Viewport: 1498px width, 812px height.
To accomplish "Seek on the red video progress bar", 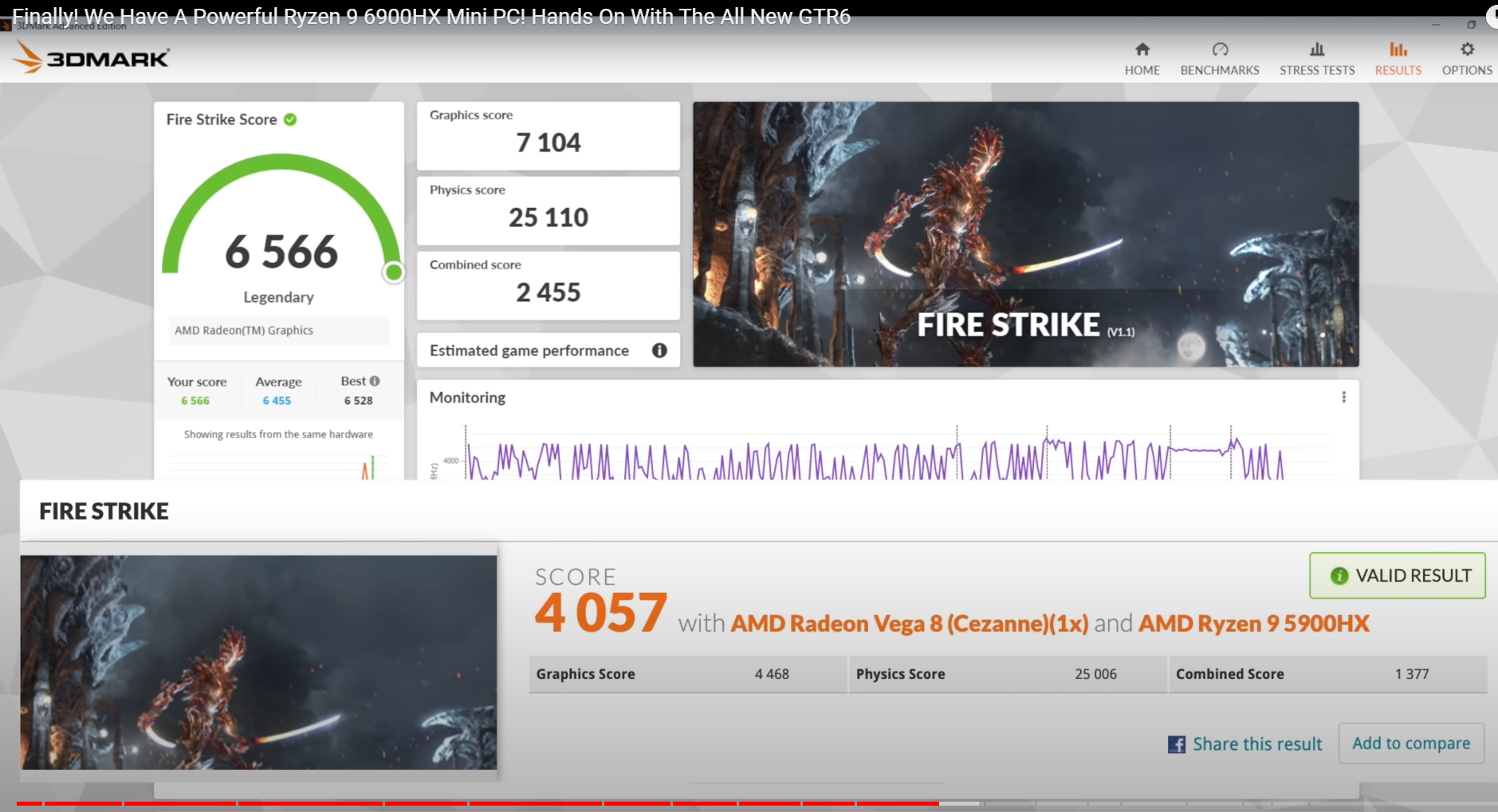I will point(477,803).
